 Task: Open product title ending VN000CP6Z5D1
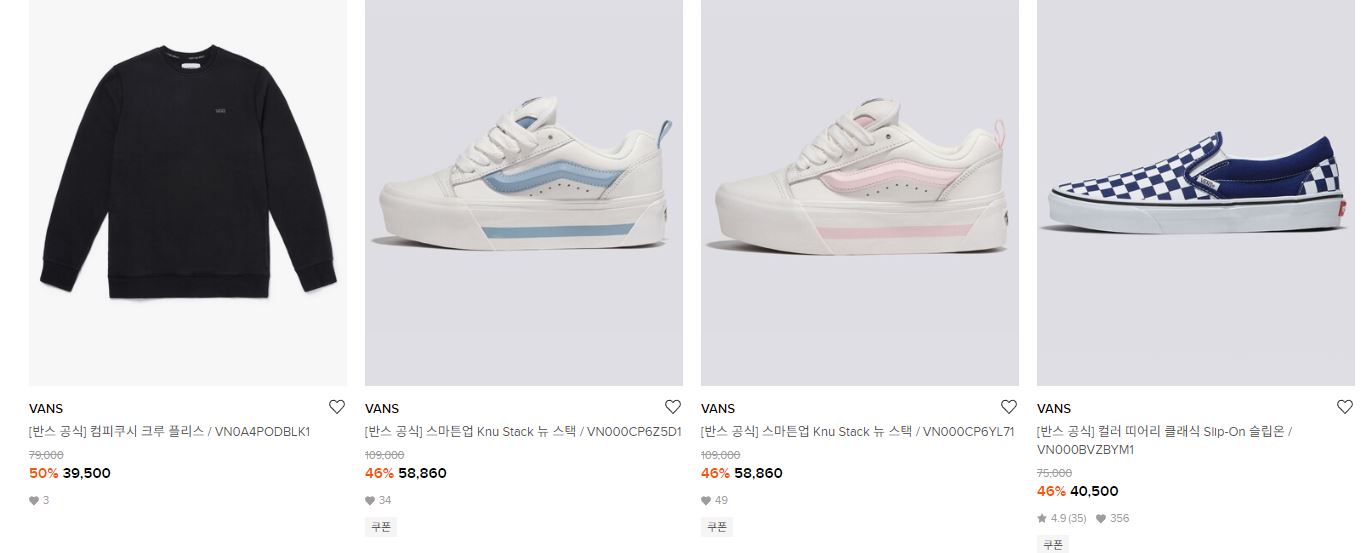pos(523,432)
